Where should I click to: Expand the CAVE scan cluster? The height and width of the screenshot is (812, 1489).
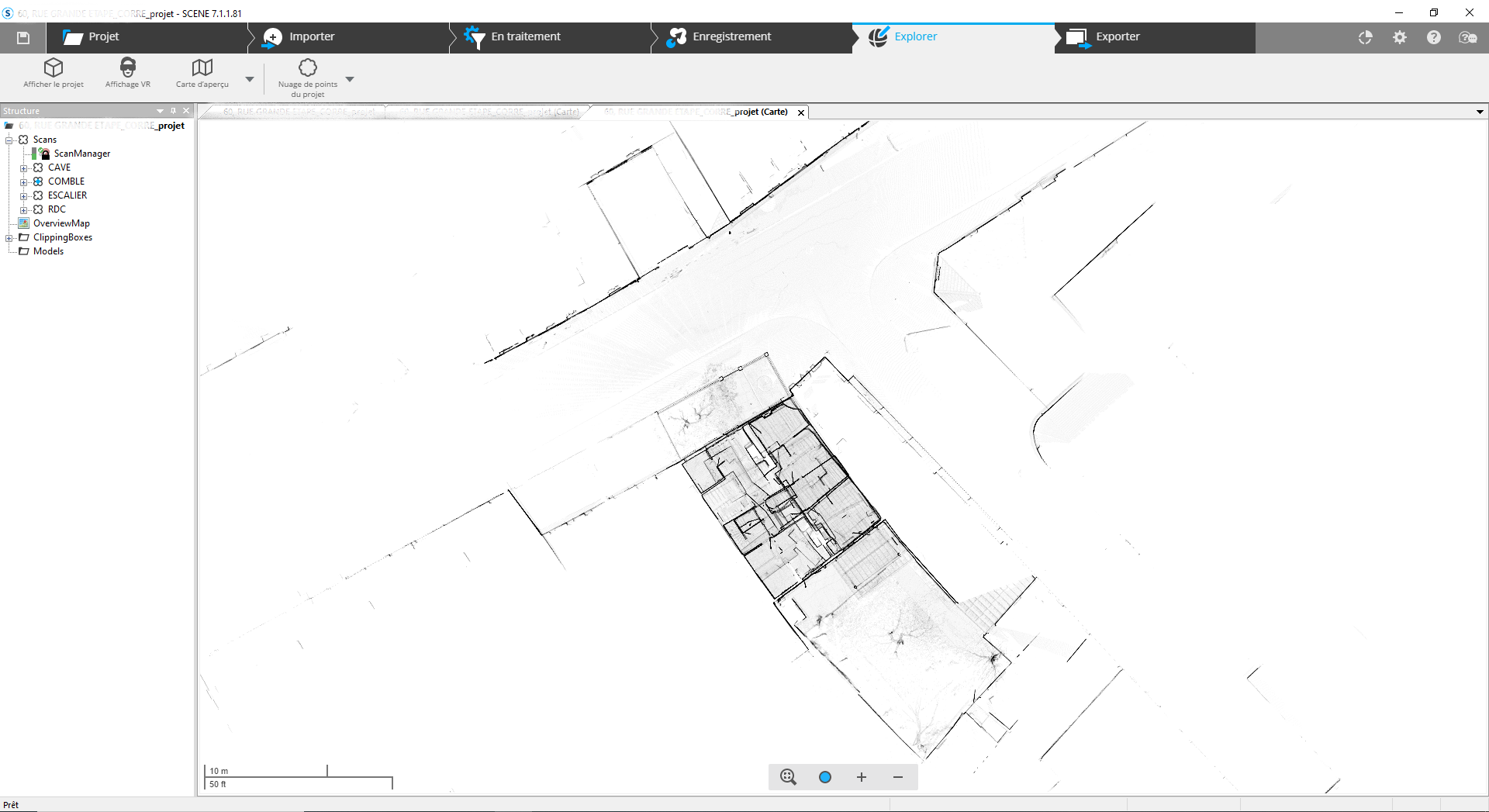(x=24, y=168)
